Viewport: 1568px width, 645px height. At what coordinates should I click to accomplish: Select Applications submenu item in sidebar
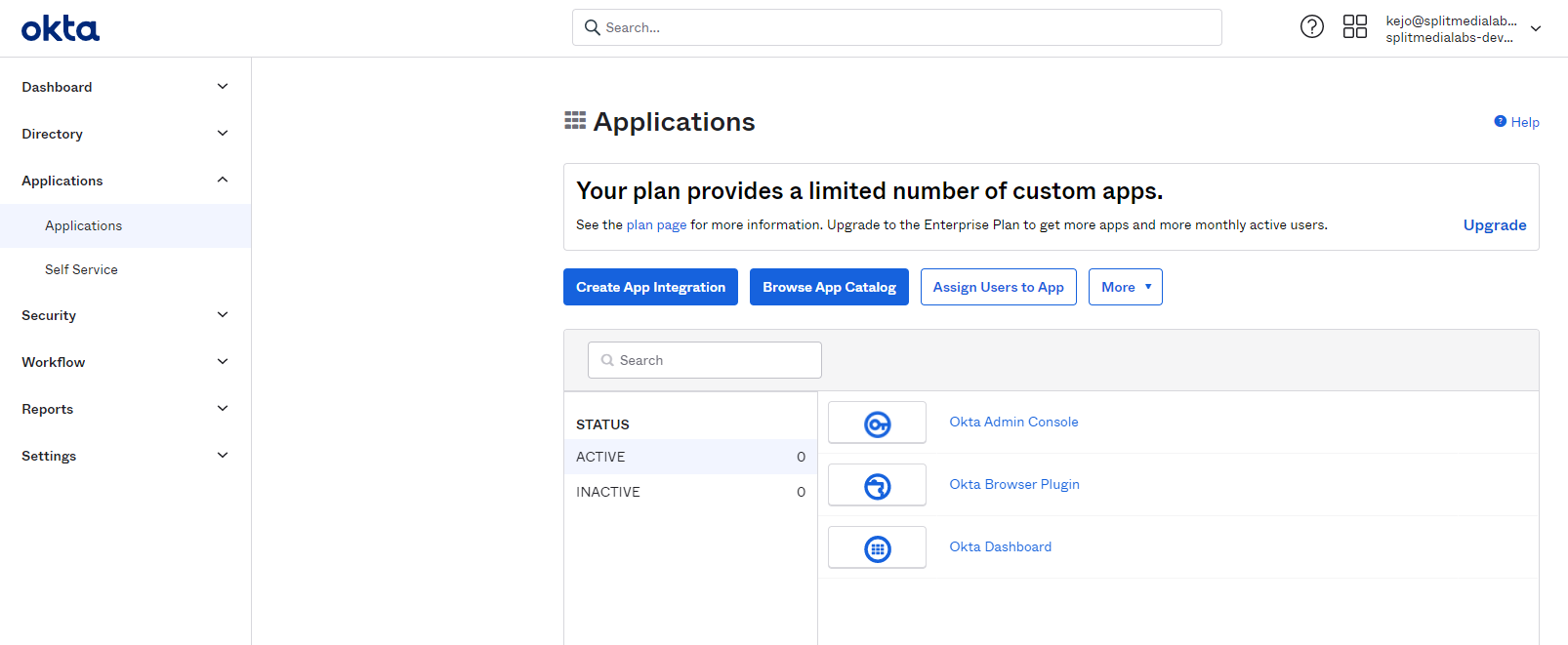tap(125, 225)
